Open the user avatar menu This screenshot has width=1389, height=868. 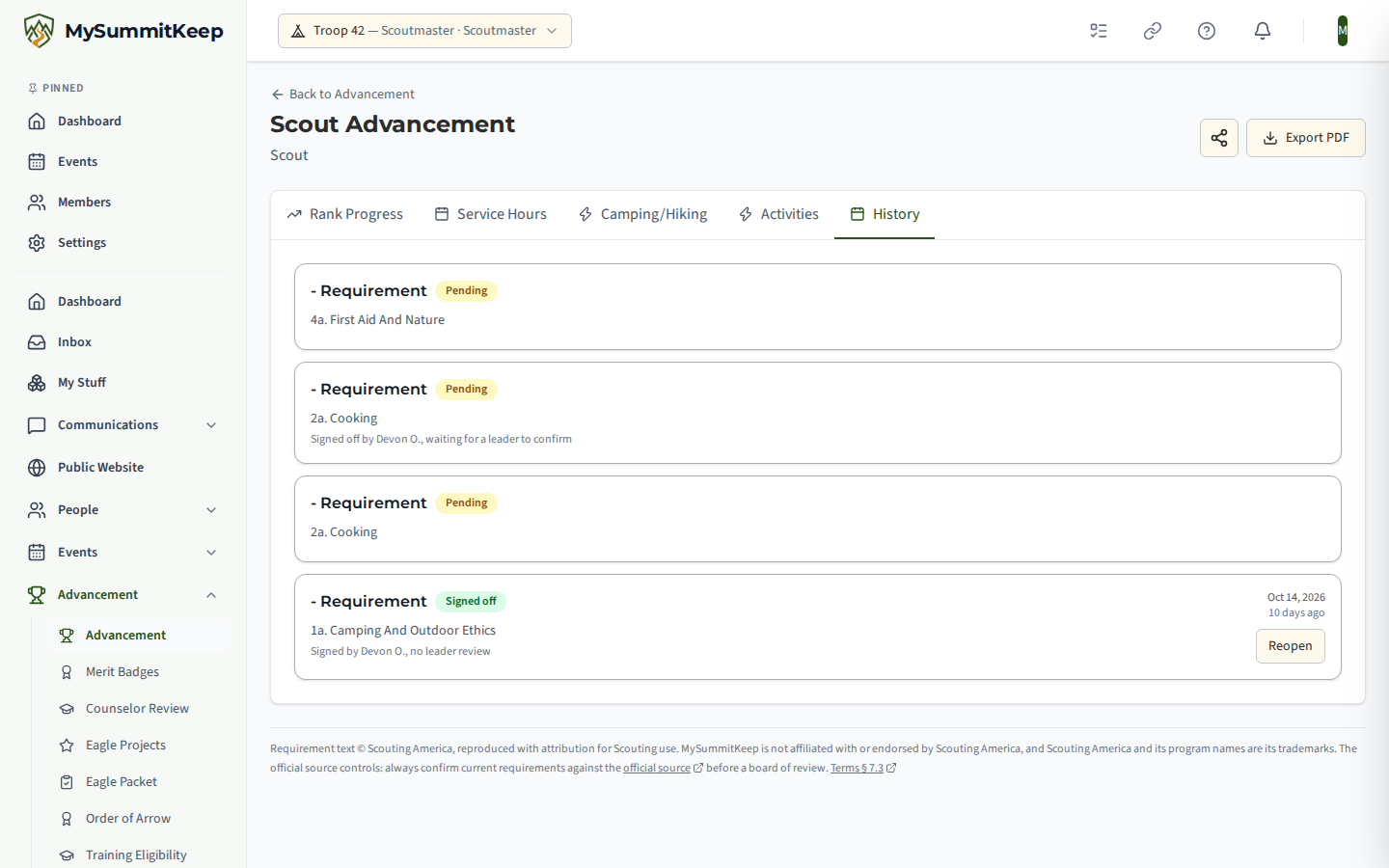click(x=1343, y=31)
